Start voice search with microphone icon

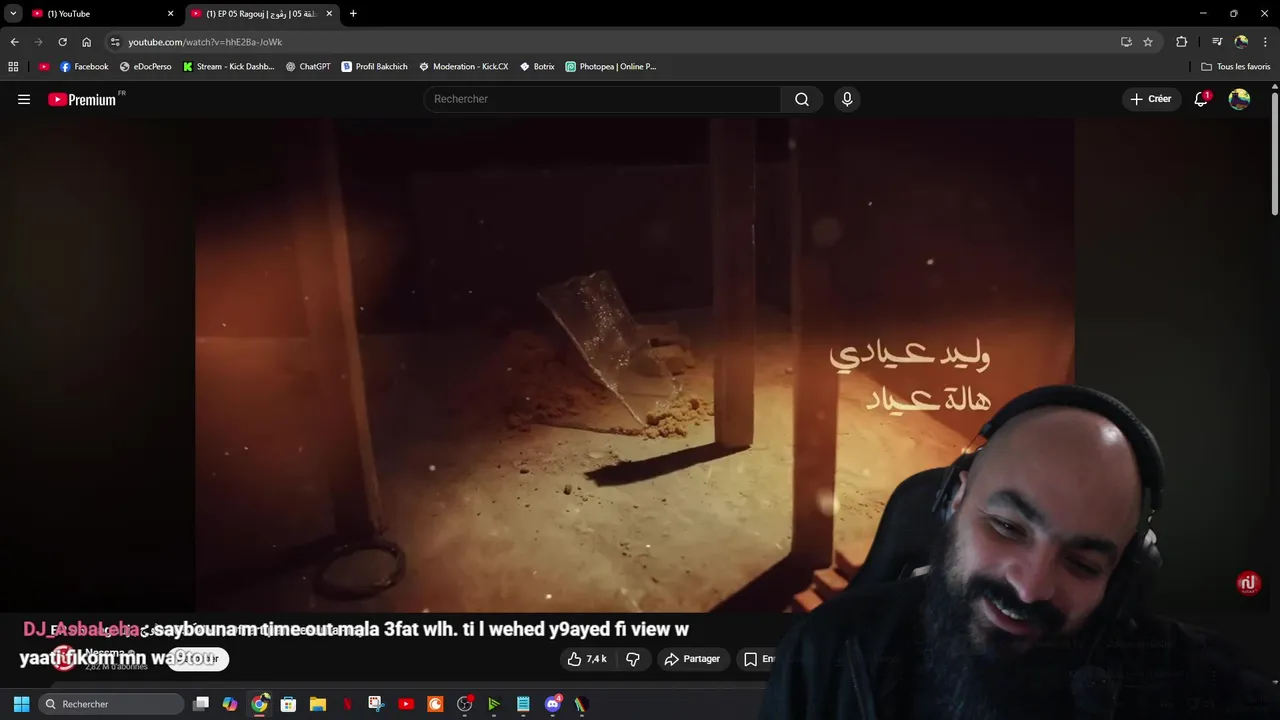click(847, 99)
